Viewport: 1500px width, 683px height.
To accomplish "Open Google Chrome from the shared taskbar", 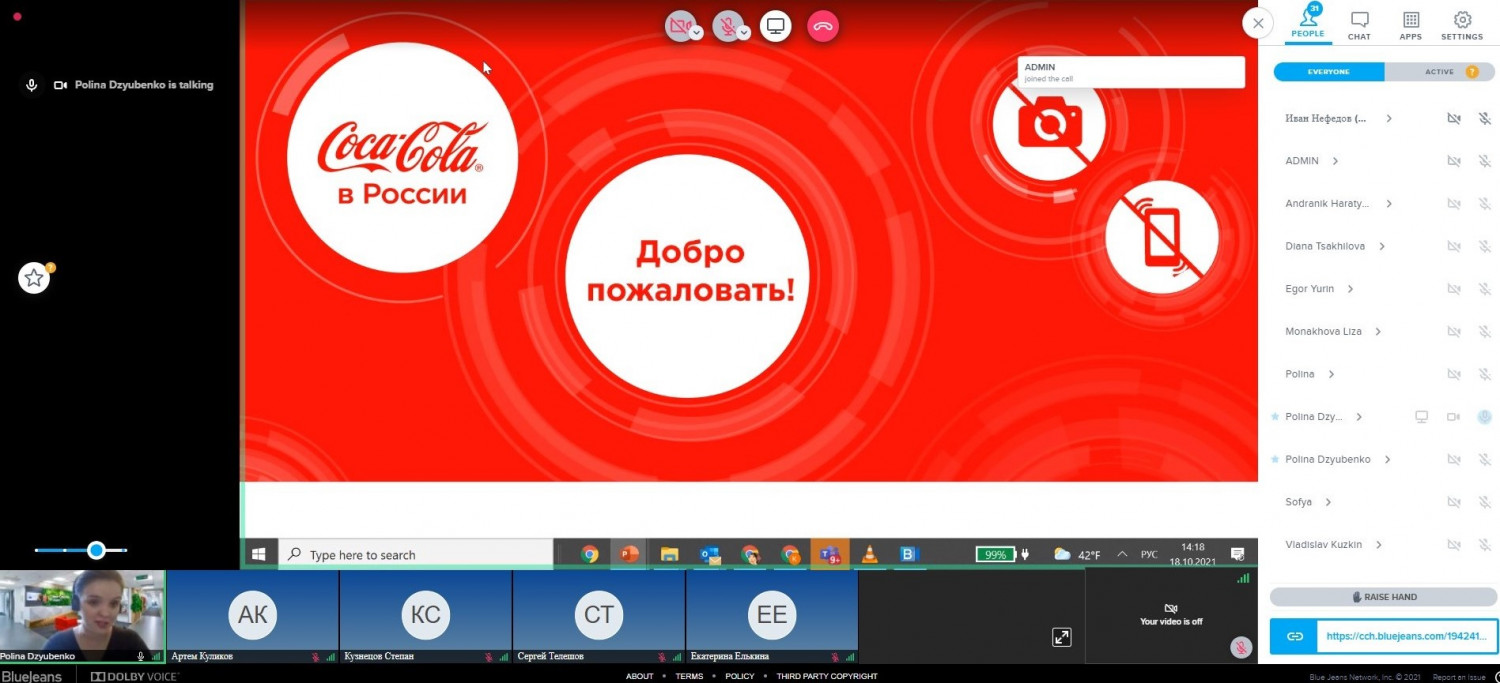I will coord(590,554).
